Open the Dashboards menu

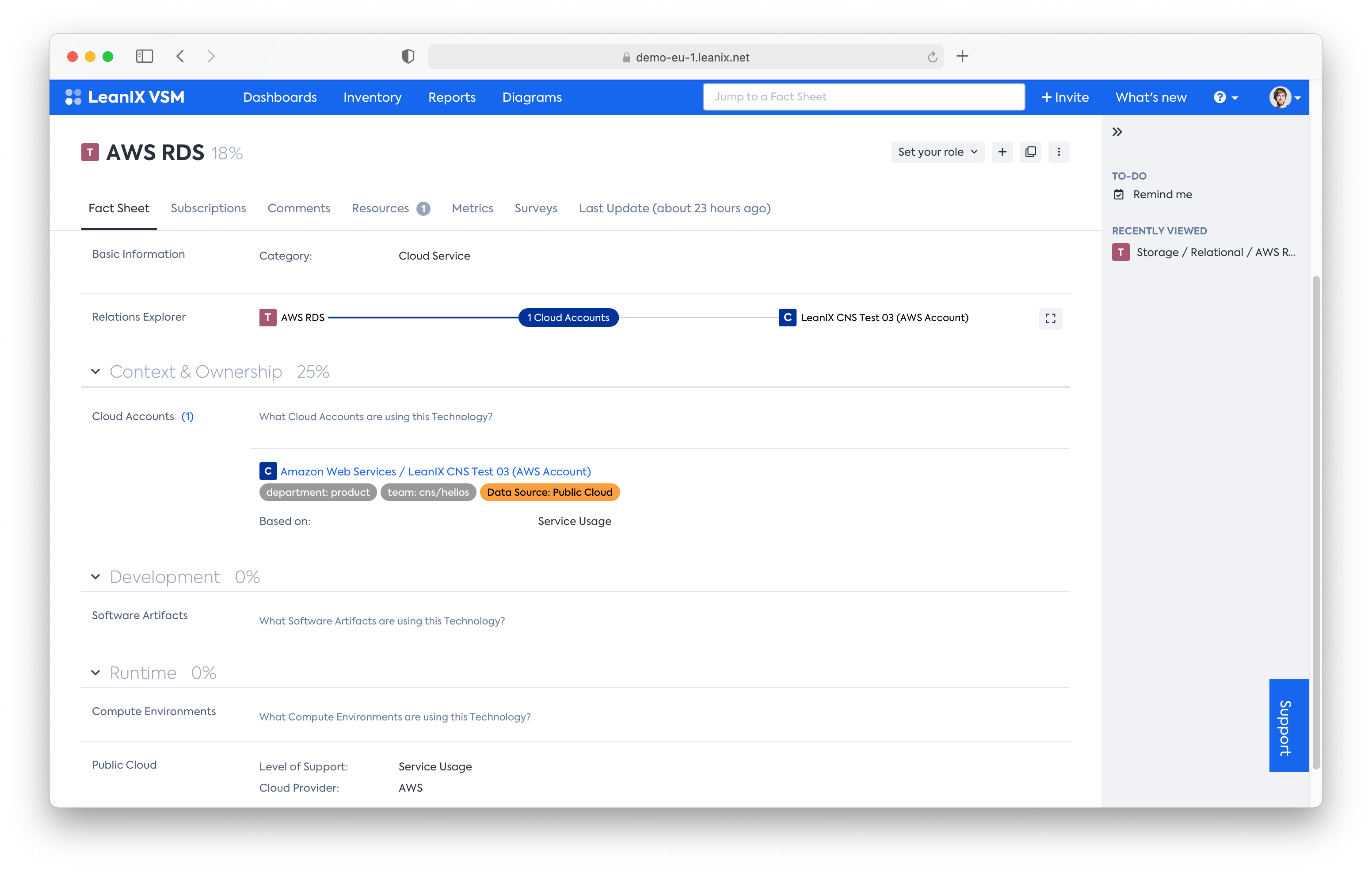tap(280, 97)
